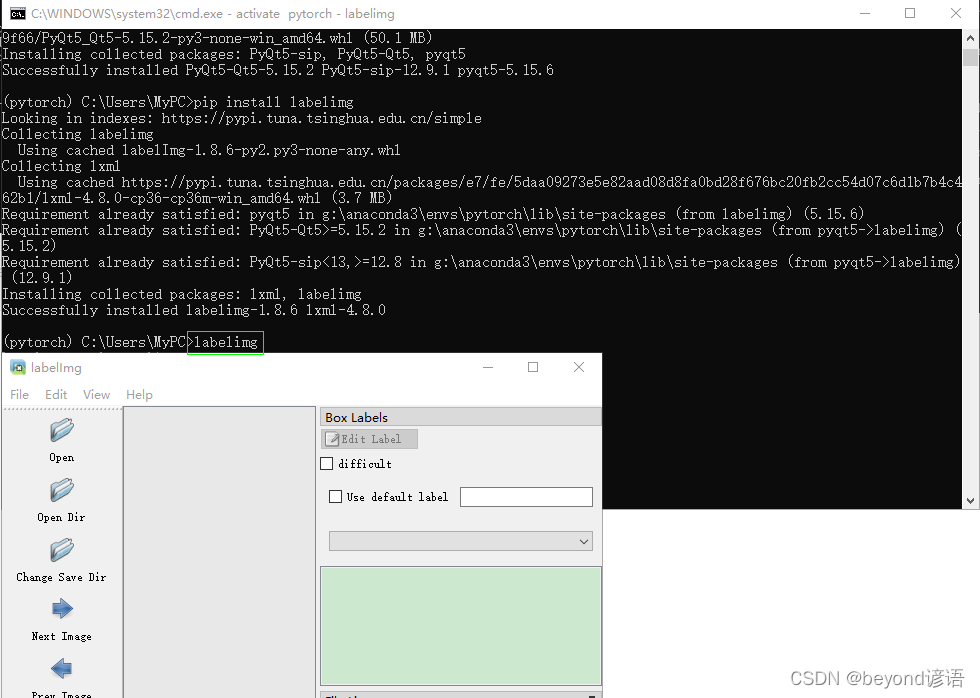Click the cmd scrollbar thumb

coord(970,57)
